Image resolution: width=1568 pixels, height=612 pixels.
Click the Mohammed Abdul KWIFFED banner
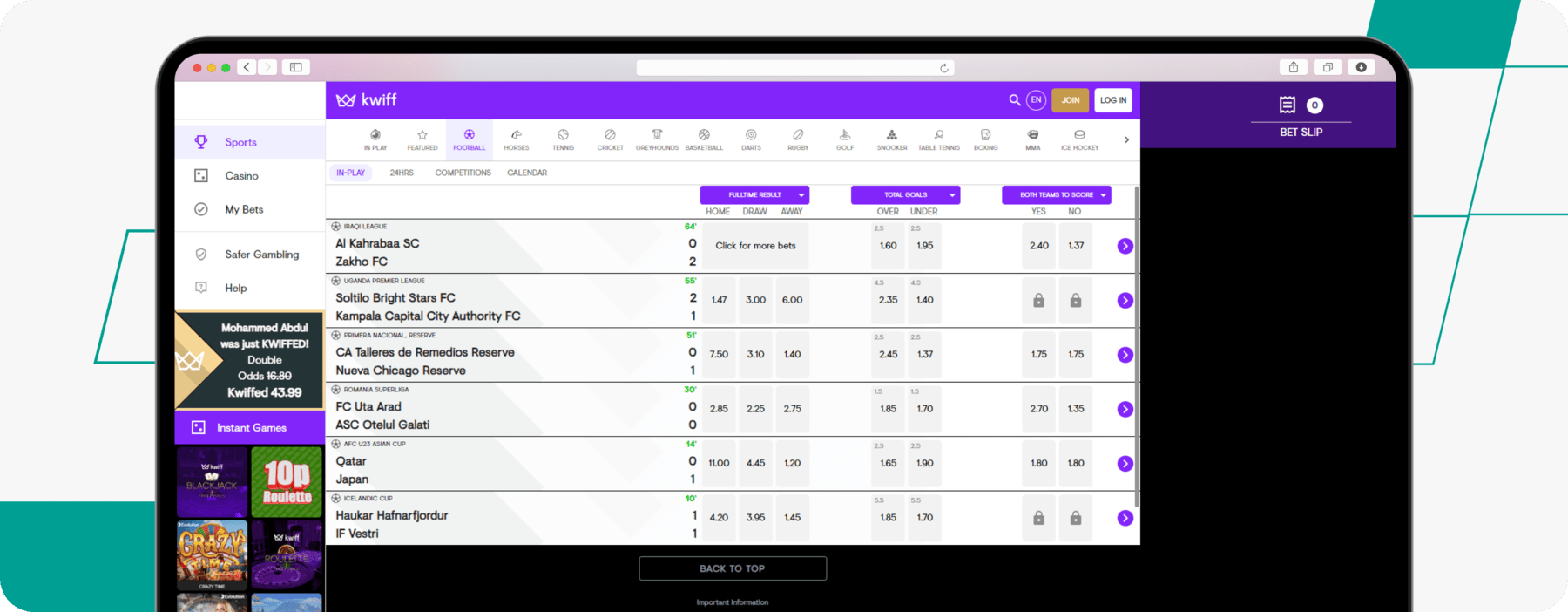(248, 360)
